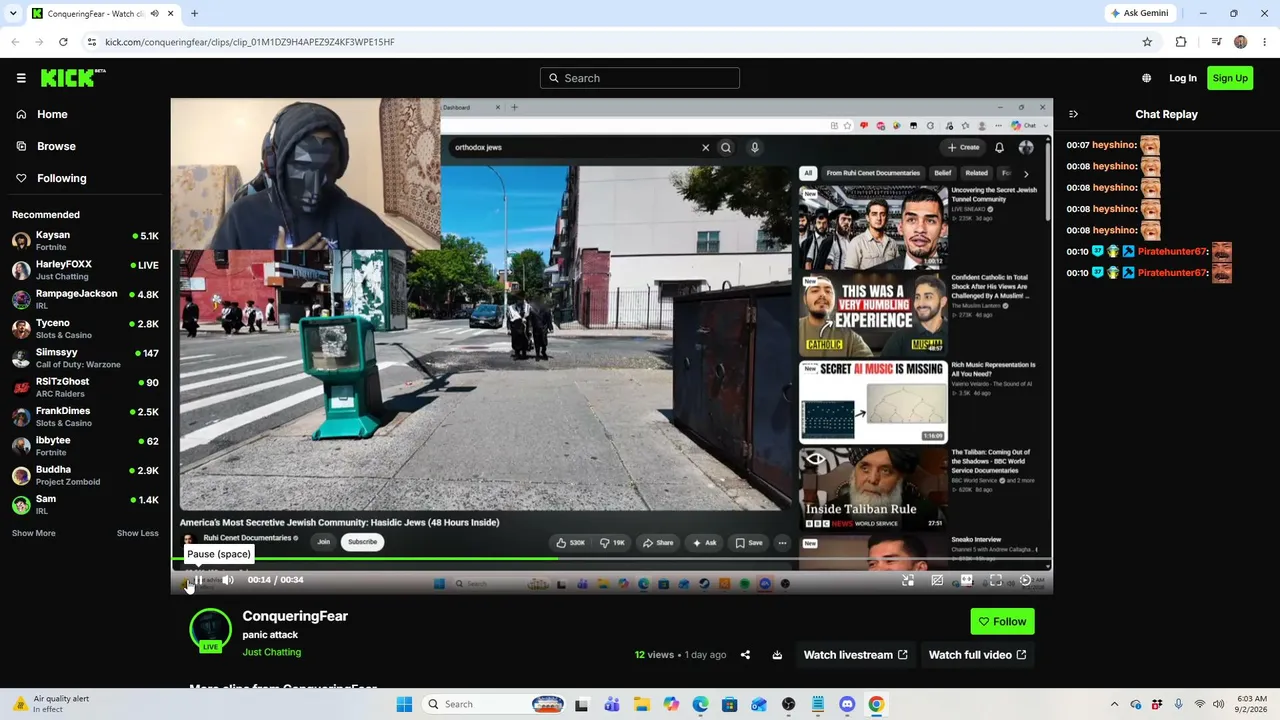Open the Just Chatting category link
Screen dimensions: 1280x720
(x=271, y=652)
